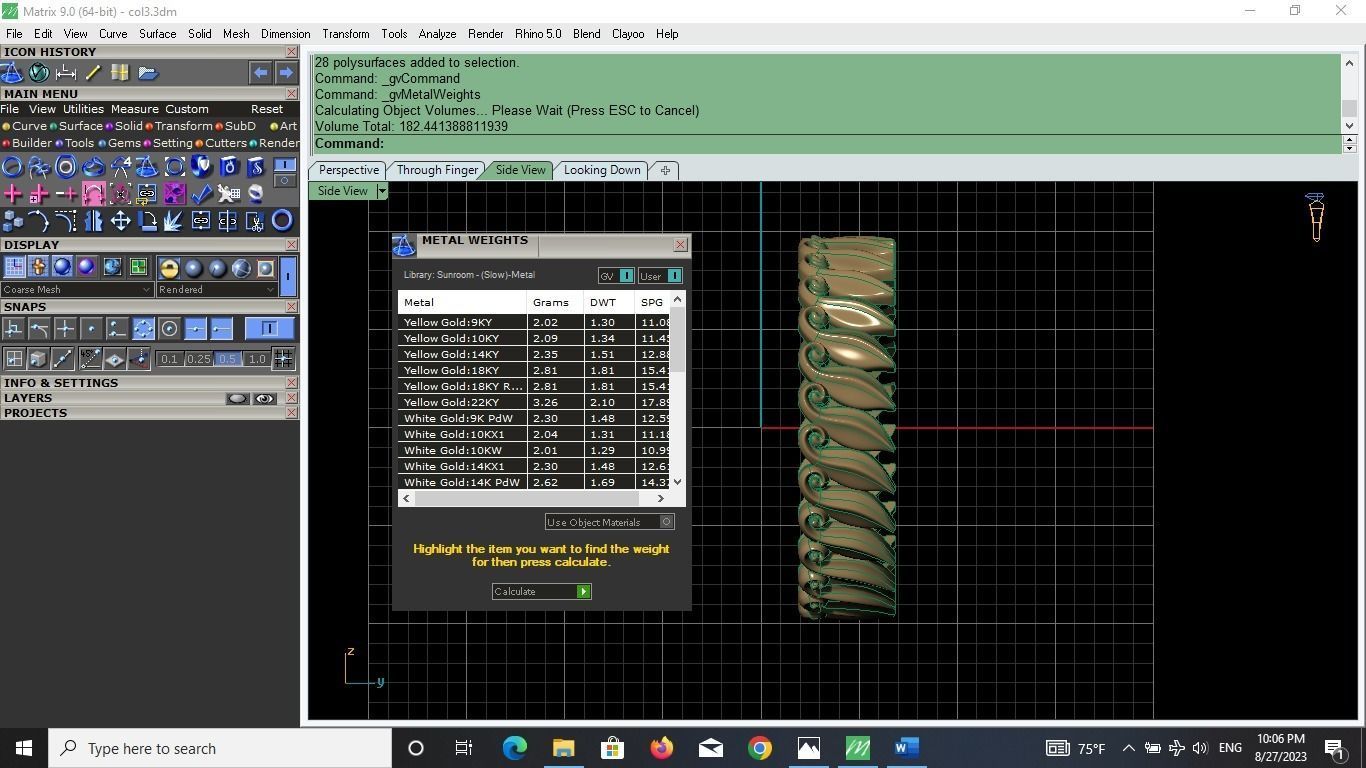Select the explosion burst tool icon

pyautogui.click(x=174, y=220)
